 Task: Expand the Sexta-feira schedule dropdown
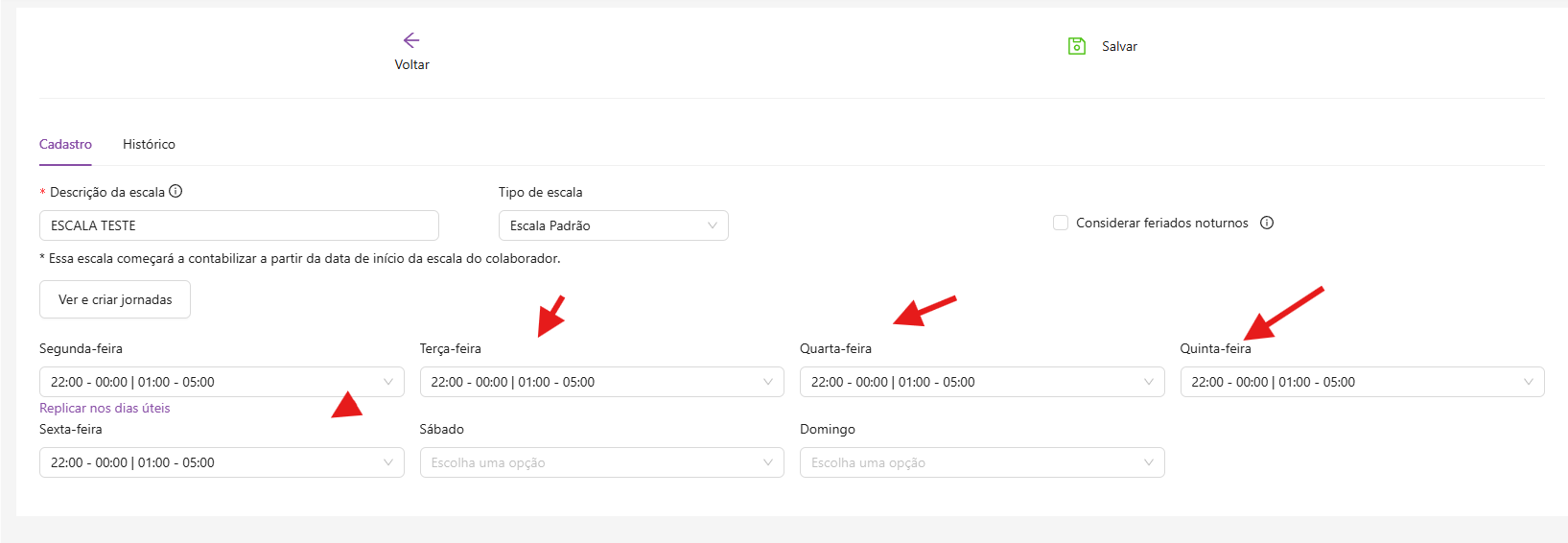(x=222, y=462)
